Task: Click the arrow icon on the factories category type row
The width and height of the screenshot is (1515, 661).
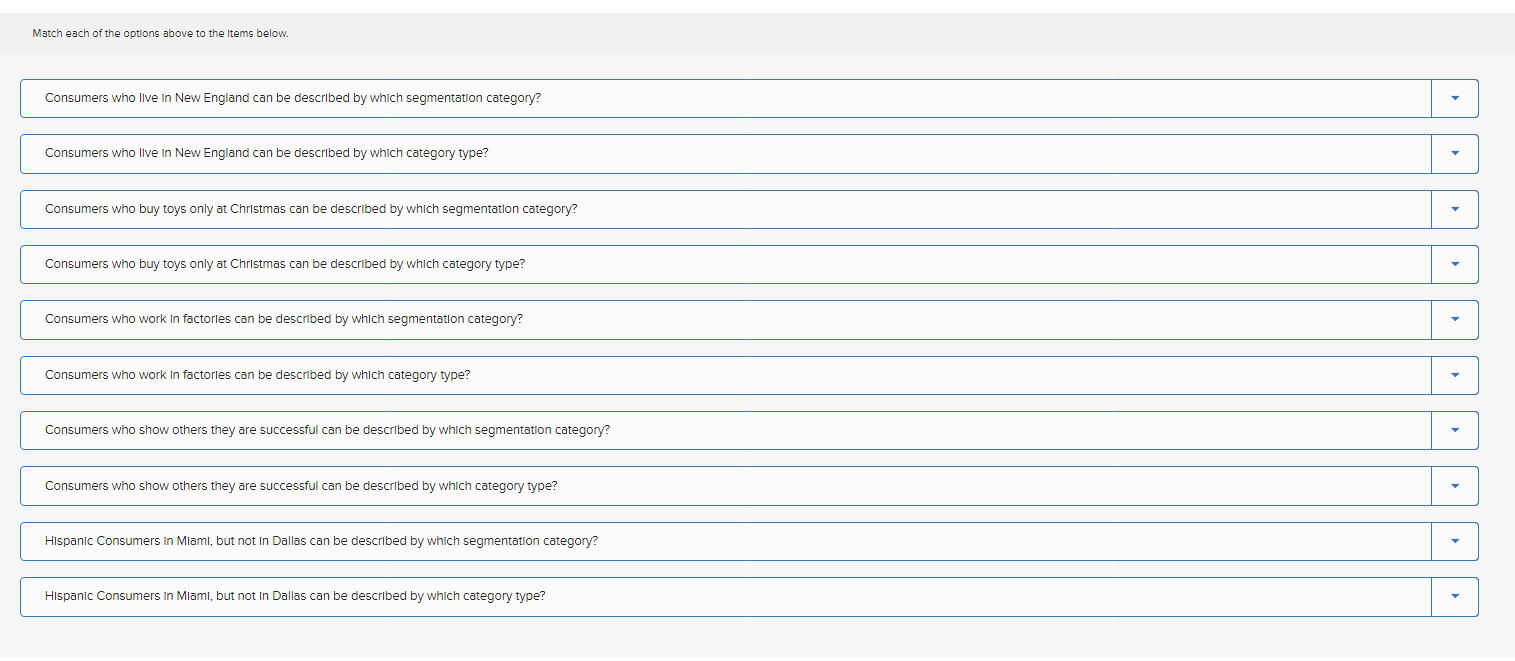Action: [x=1454, y=375]
